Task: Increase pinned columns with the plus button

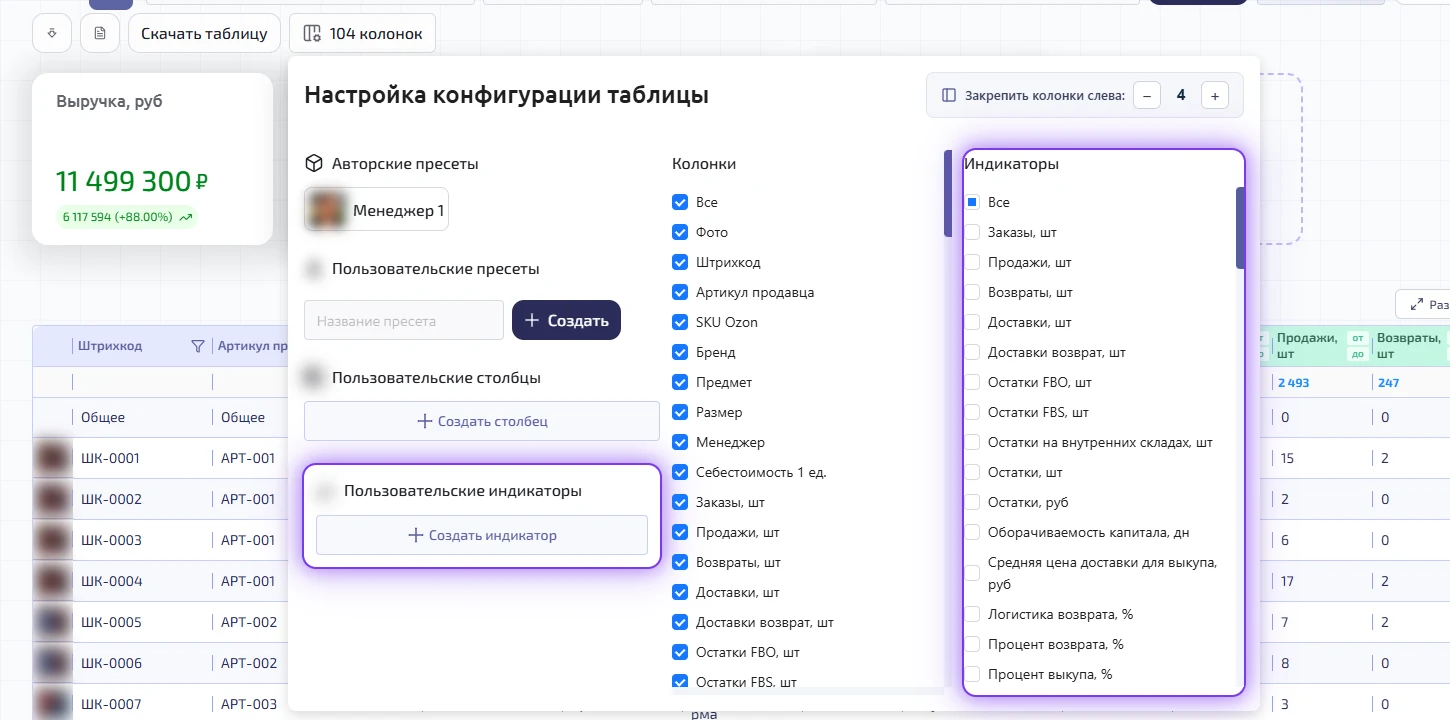Action: coord(1214,96)
